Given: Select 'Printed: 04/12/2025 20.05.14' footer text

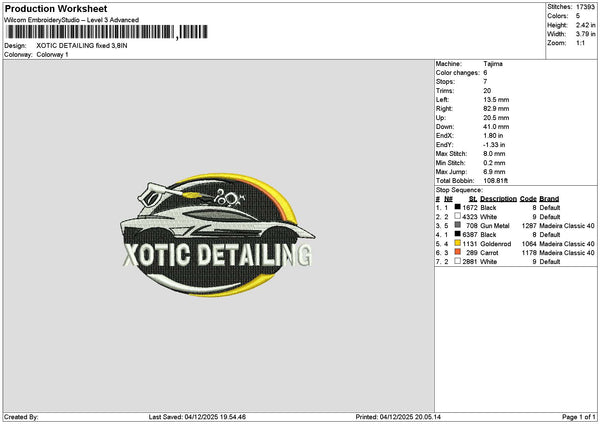Looking at the screenshot, I should (398, 417).
